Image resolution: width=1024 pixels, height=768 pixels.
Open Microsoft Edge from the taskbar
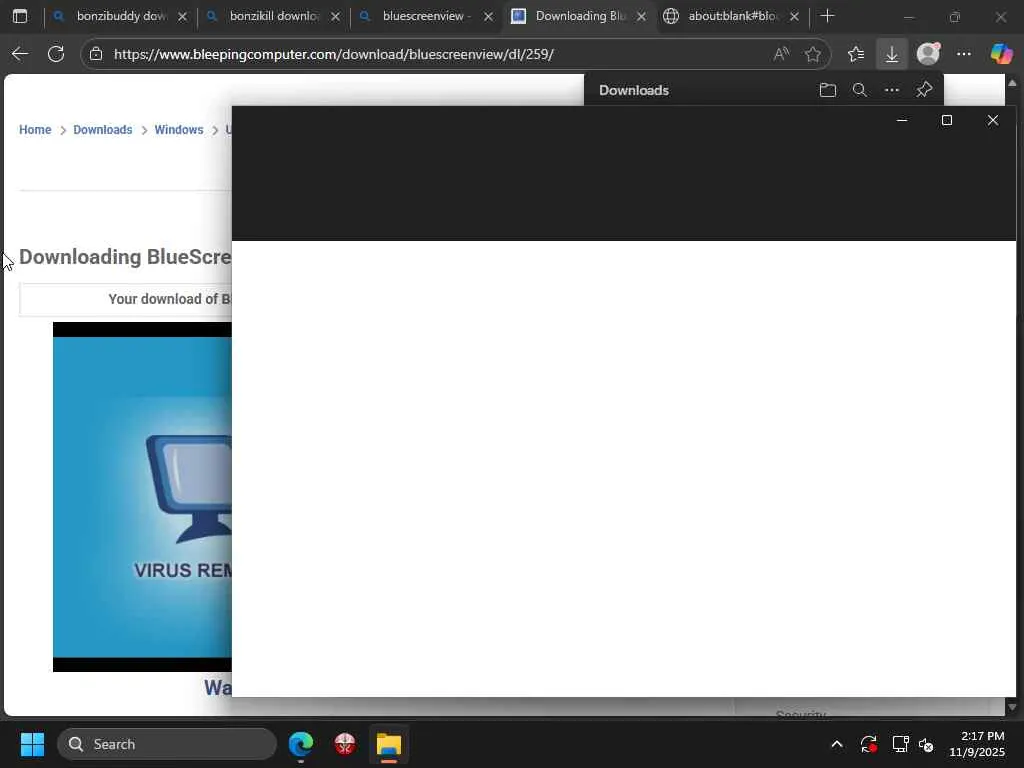[301, 744]
